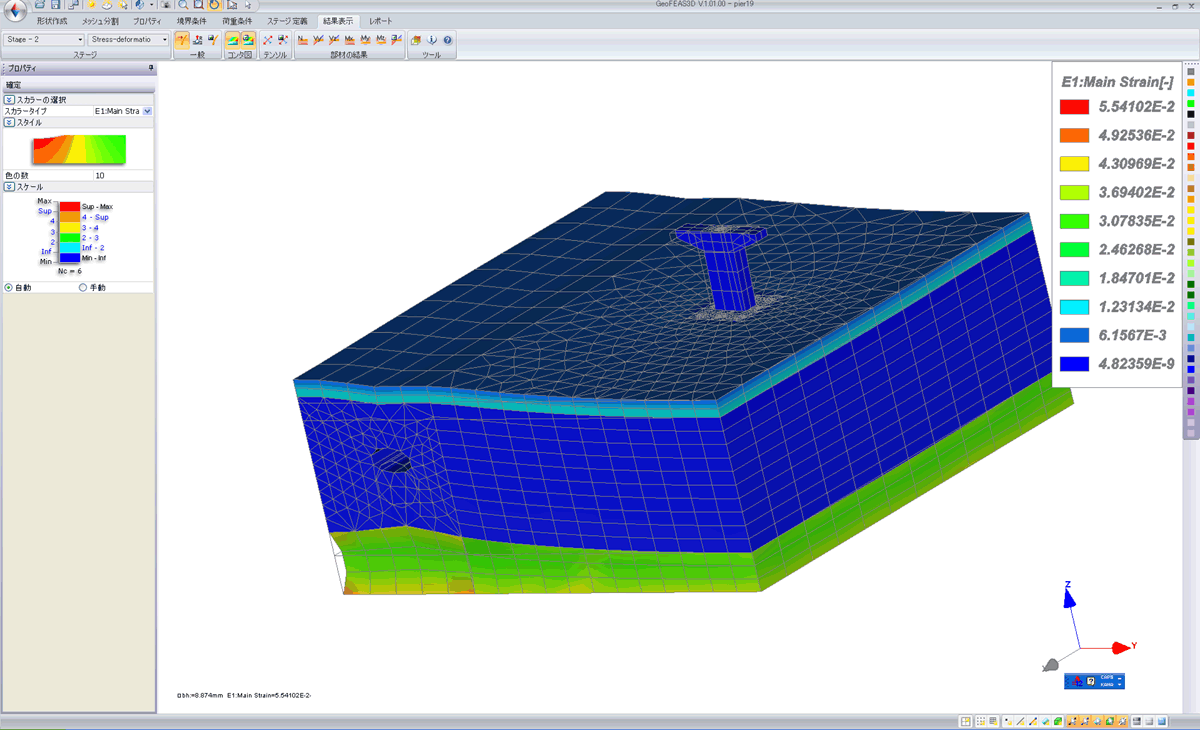Click the first tensor icon in テンソル group
This screenshot has width=1200, height=730.
pyautogui.click(x=267, y=40)
